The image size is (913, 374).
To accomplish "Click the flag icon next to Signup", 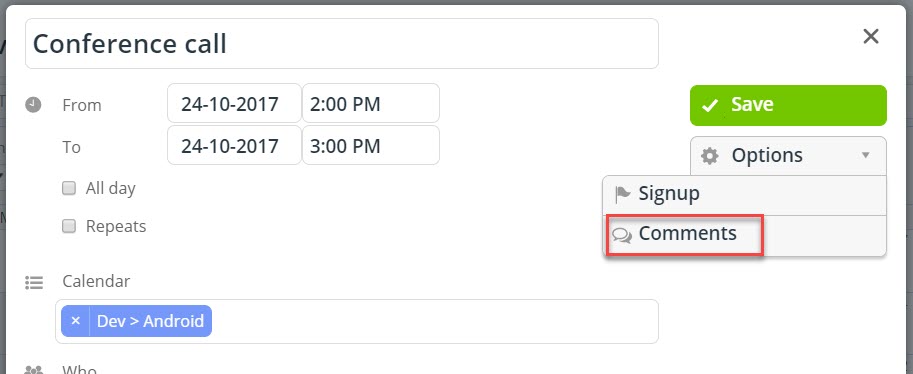I will 622,194.
